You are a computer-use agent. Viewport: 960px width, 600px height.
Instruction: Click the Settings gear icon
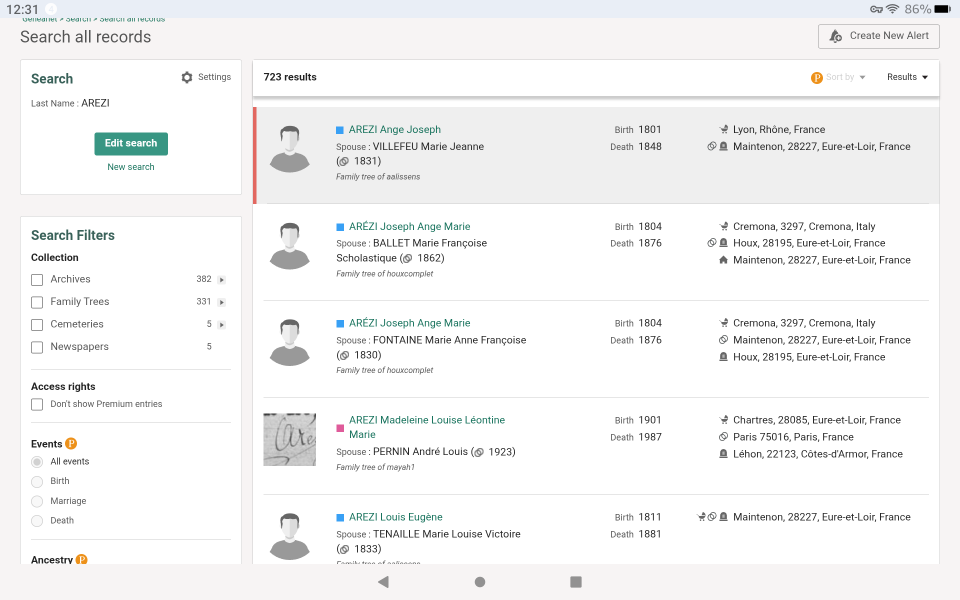click(x=187, y=78)
